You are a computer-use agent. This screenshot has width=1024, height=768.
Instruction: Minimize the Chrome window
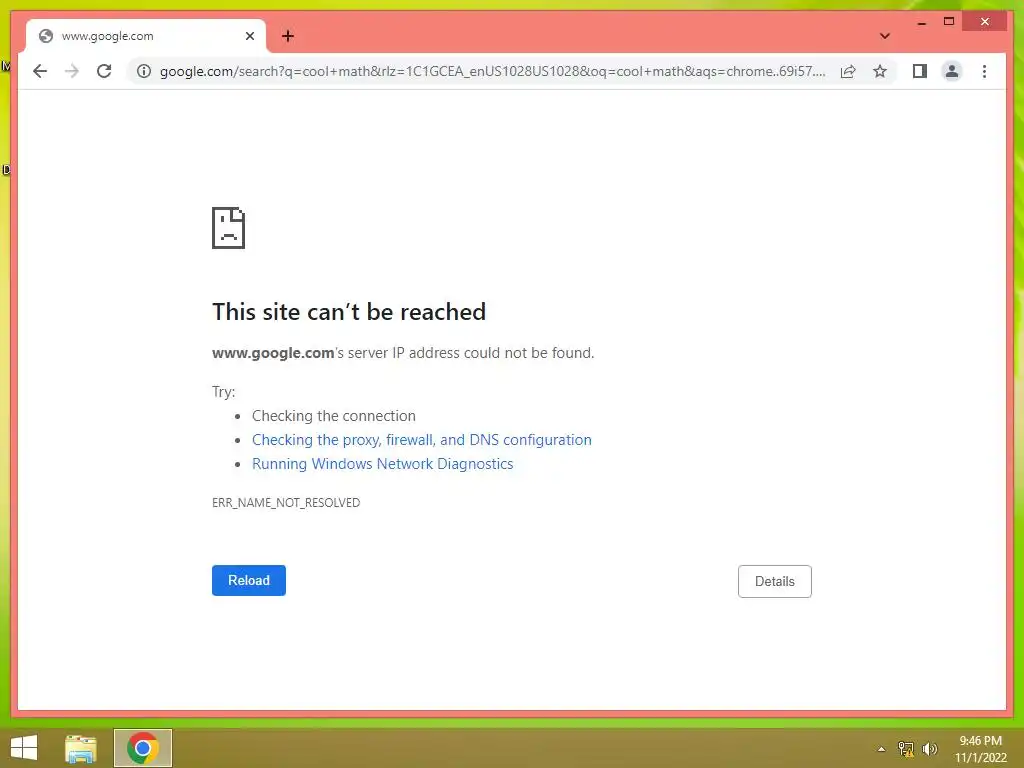[921, 22]
